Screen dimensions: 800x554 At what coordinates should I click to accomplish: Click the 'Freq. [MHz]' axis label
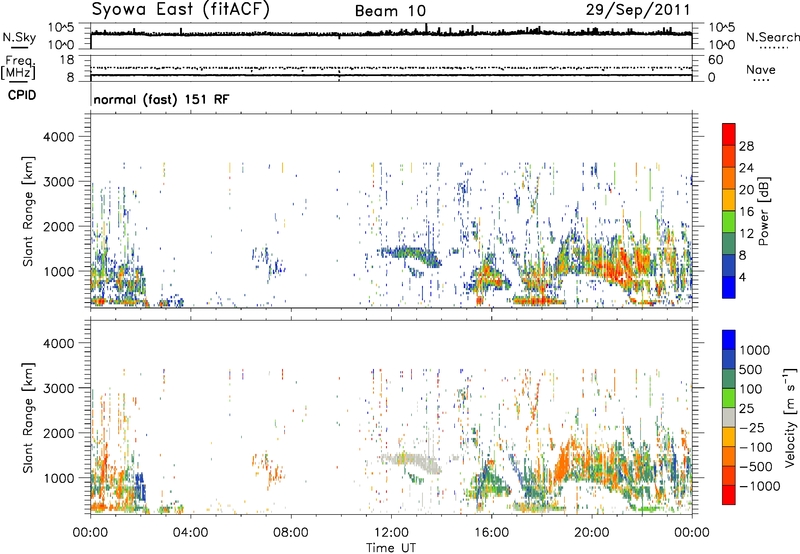click(18, 68)
